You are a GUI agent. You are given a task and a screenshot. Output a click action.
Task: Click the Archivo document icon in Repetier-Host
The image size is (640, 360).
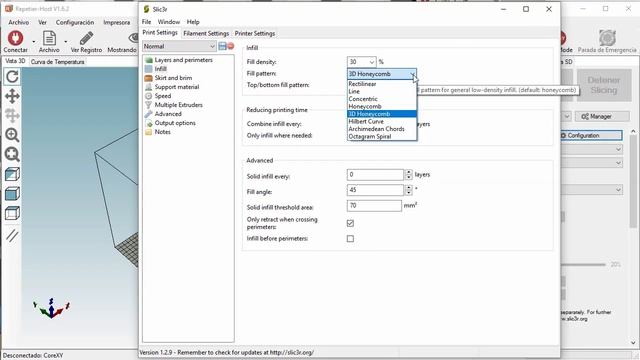pos(49,38)
